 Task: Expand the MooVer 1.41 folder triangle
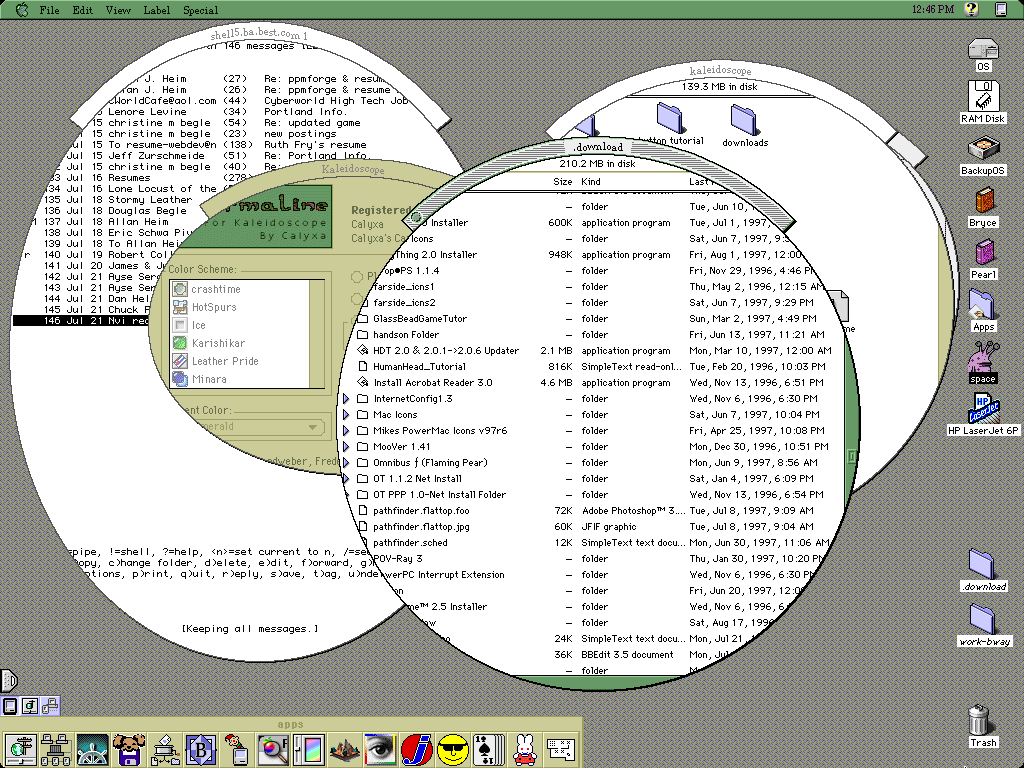(346, 447)
